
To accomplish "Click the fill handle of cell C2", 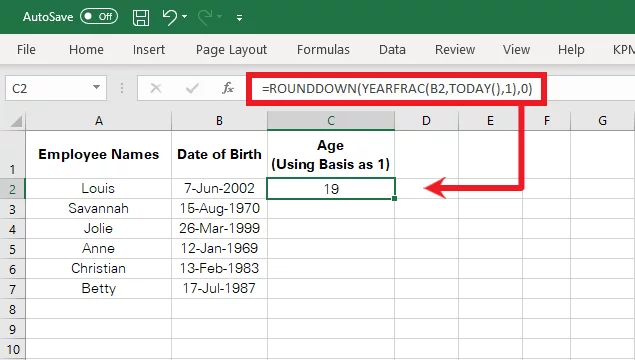I will pos(394,198).
